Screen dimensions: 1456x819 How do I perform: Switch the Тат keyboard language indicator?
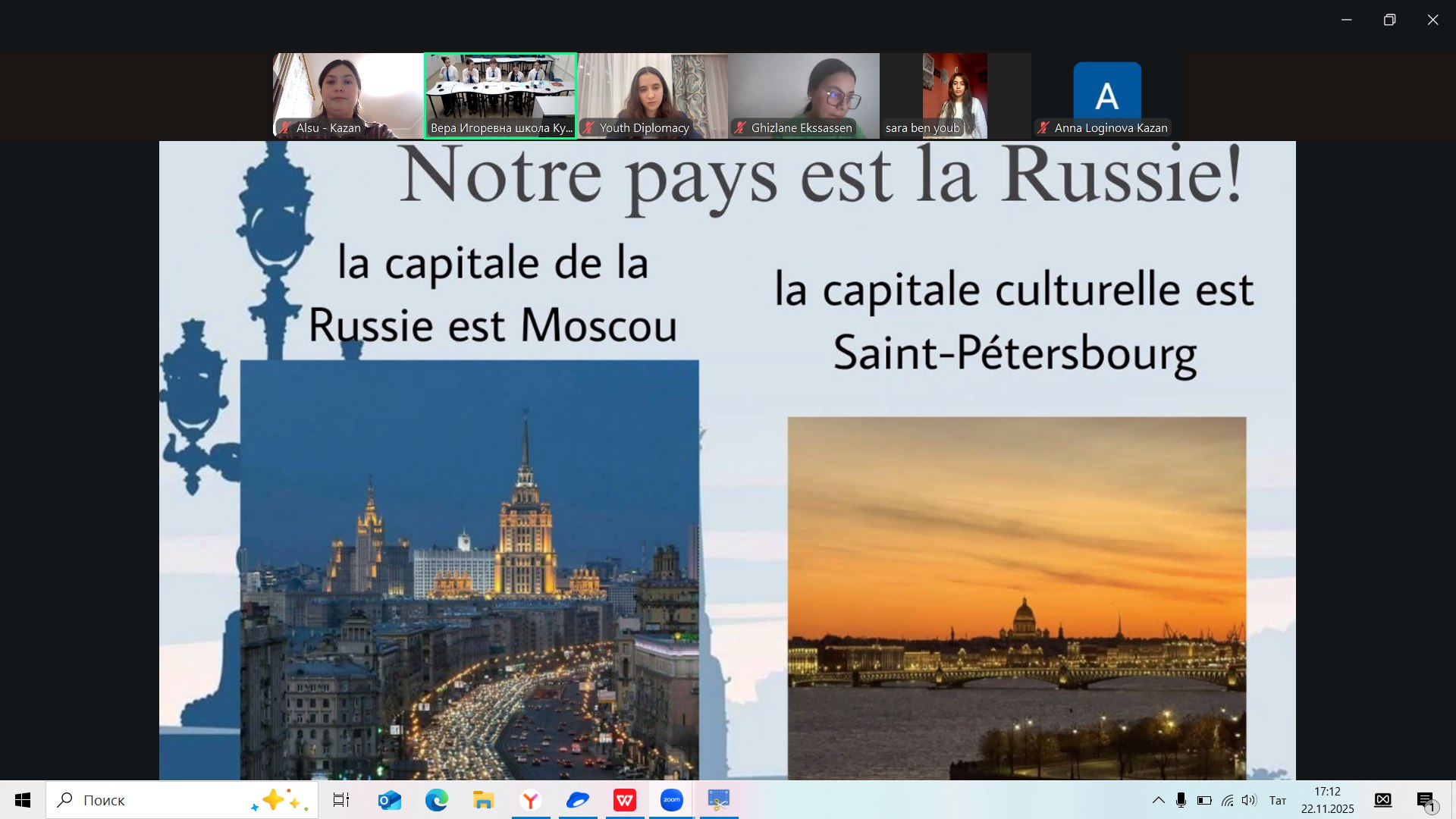click(1278, 800)
